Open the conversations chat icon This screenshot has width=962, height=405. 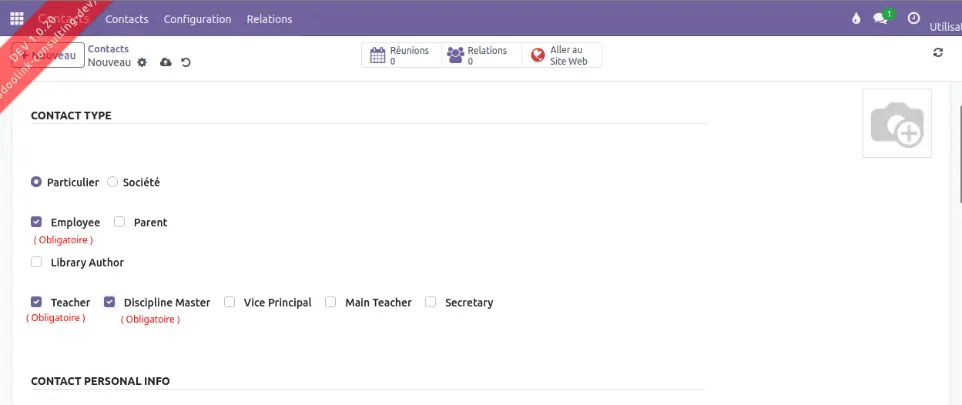click(880, 18)
